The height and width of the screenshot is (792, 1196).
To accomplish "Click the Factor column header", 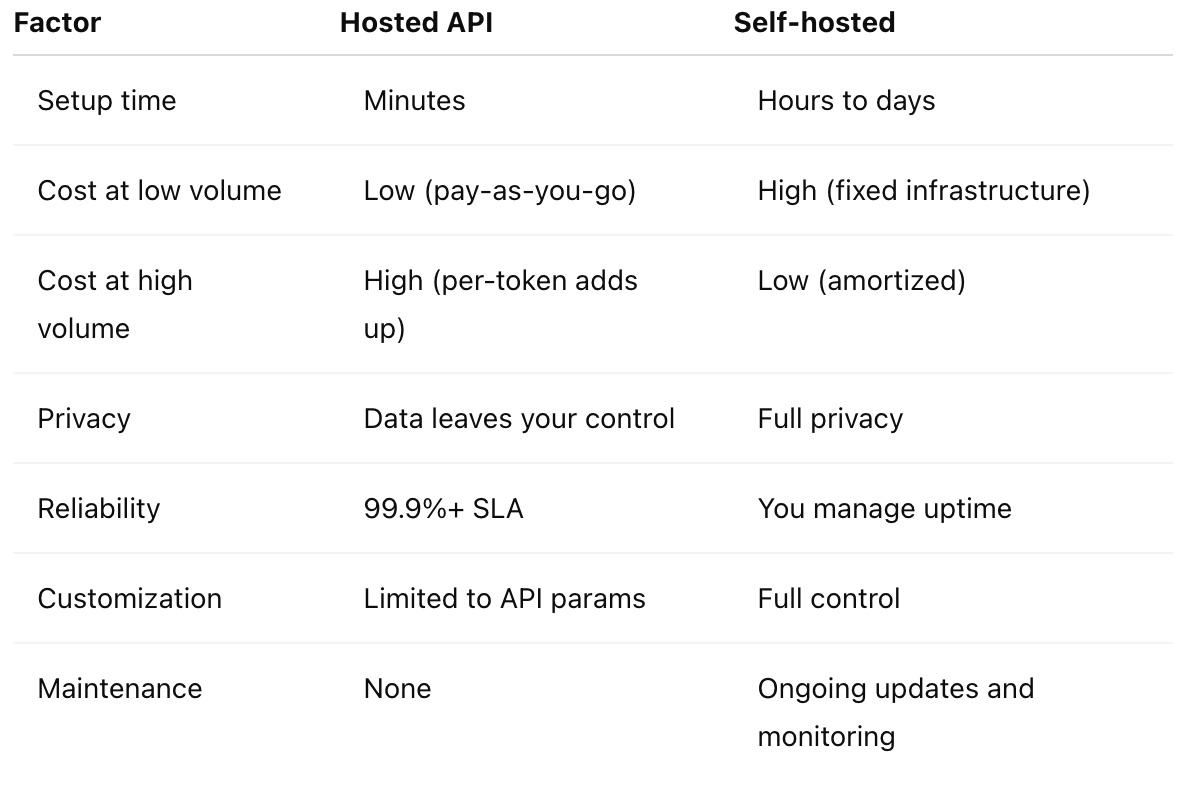I will click(57, 23).
